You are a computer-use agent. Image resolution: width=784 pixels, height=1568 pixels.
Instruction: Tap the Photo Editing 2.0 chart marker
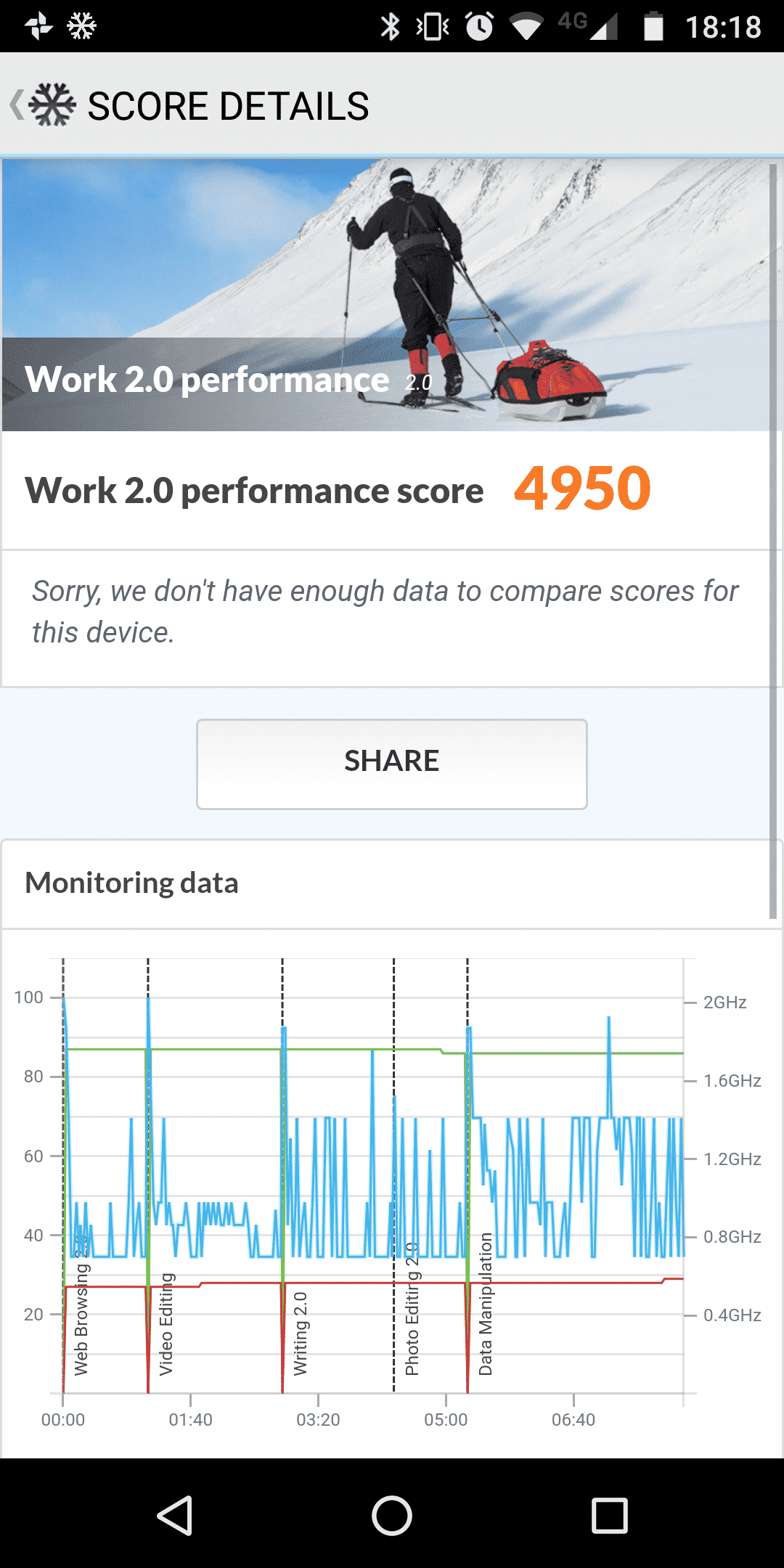click(x=412, y=1309)
